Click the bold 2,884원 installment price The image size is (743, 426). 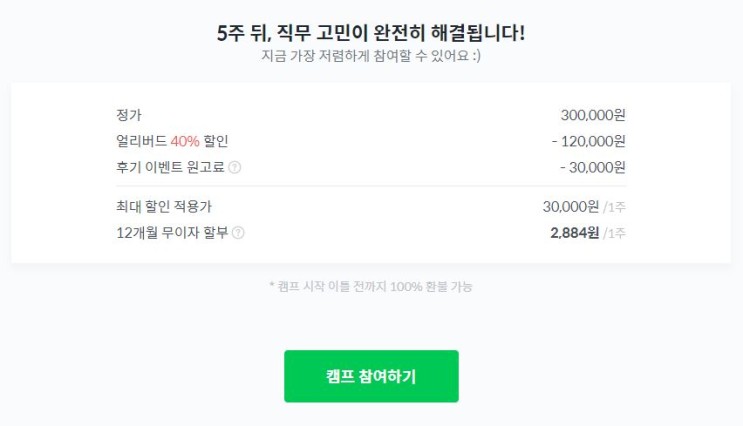coord(574,232)
